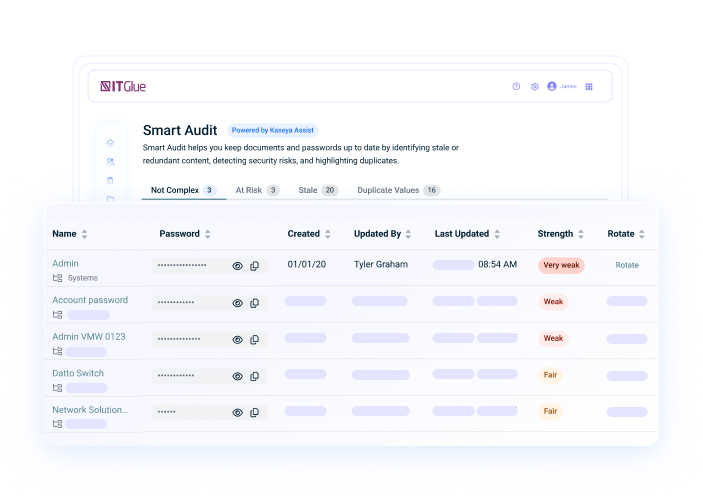Click the Very weak strength badge
Screen dimensions: 703x499
coord(561,265)
